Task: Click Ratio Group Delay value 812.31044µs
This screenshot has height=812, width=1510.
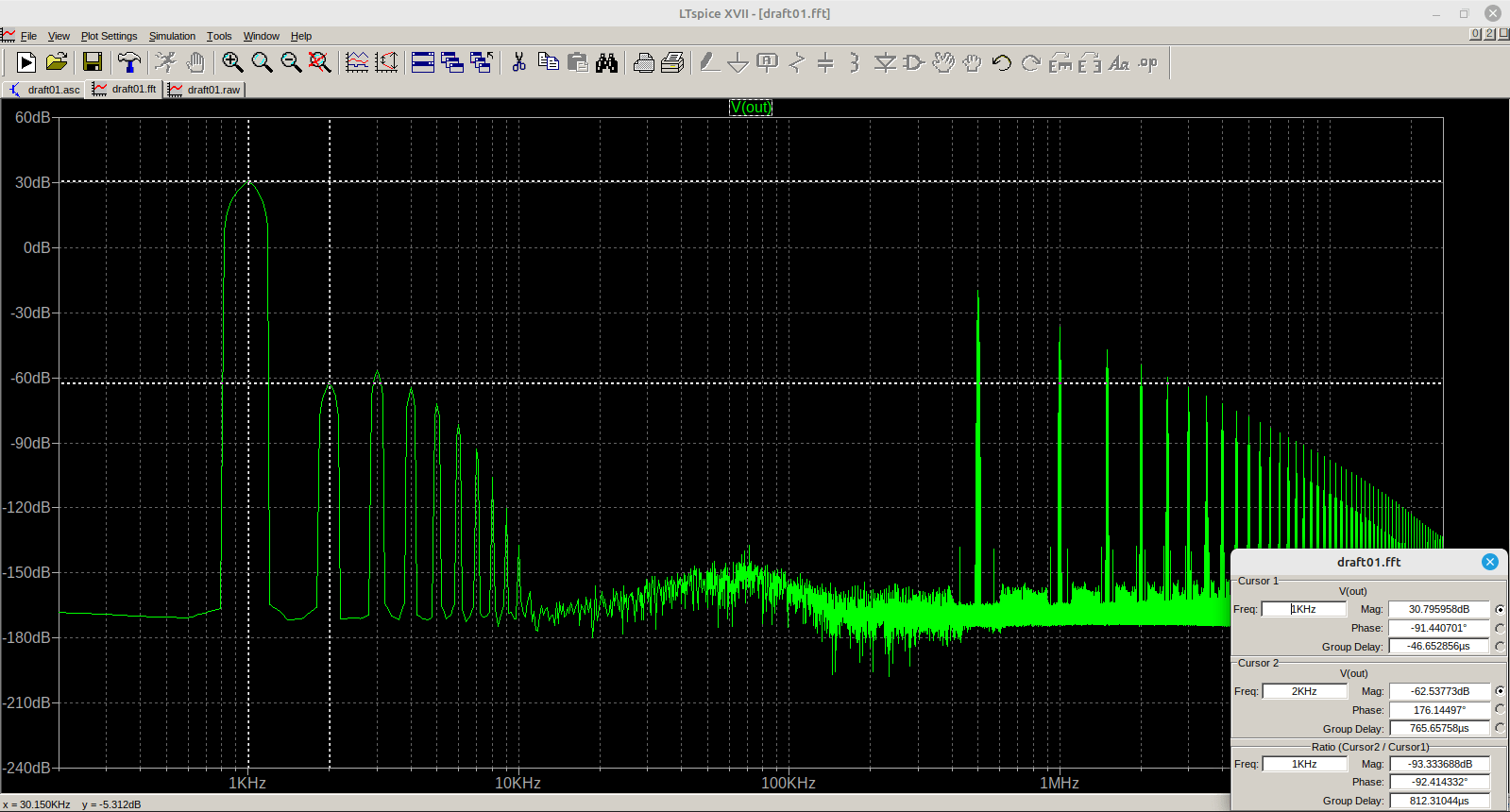Action: (x=1439, y=801)
